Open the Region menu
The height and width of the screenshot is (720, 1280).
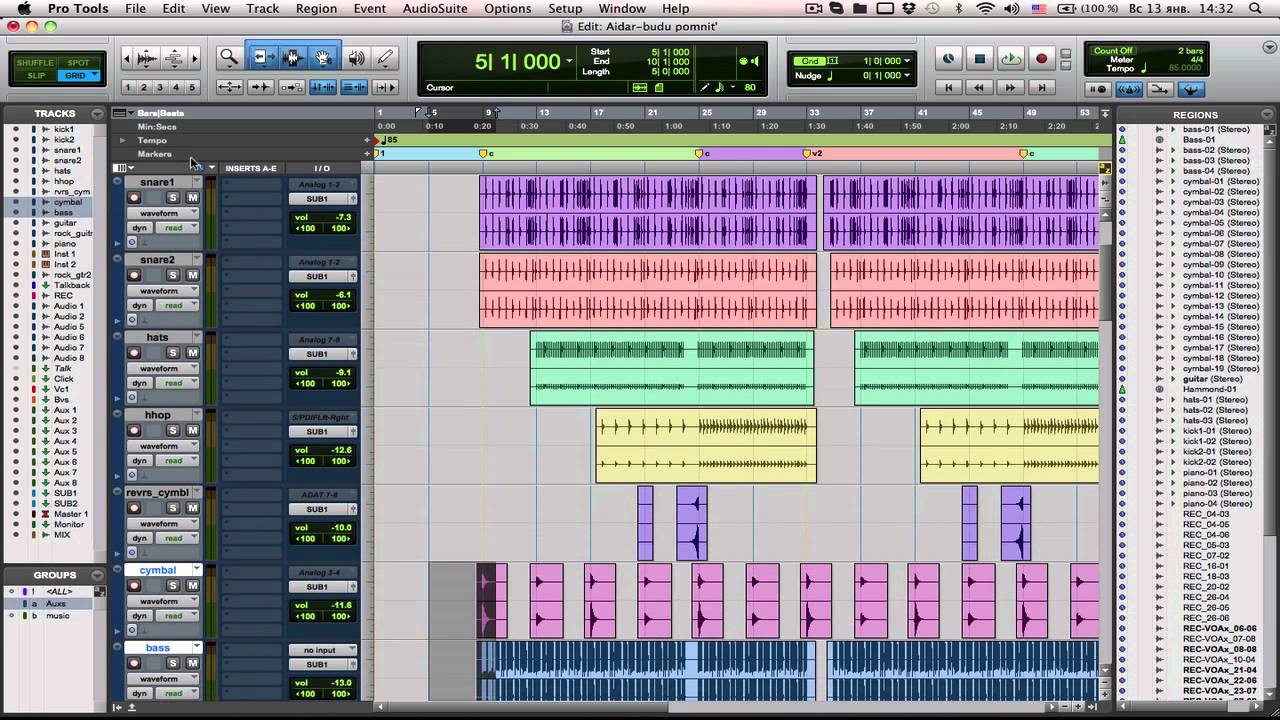(x=316, y=9)
